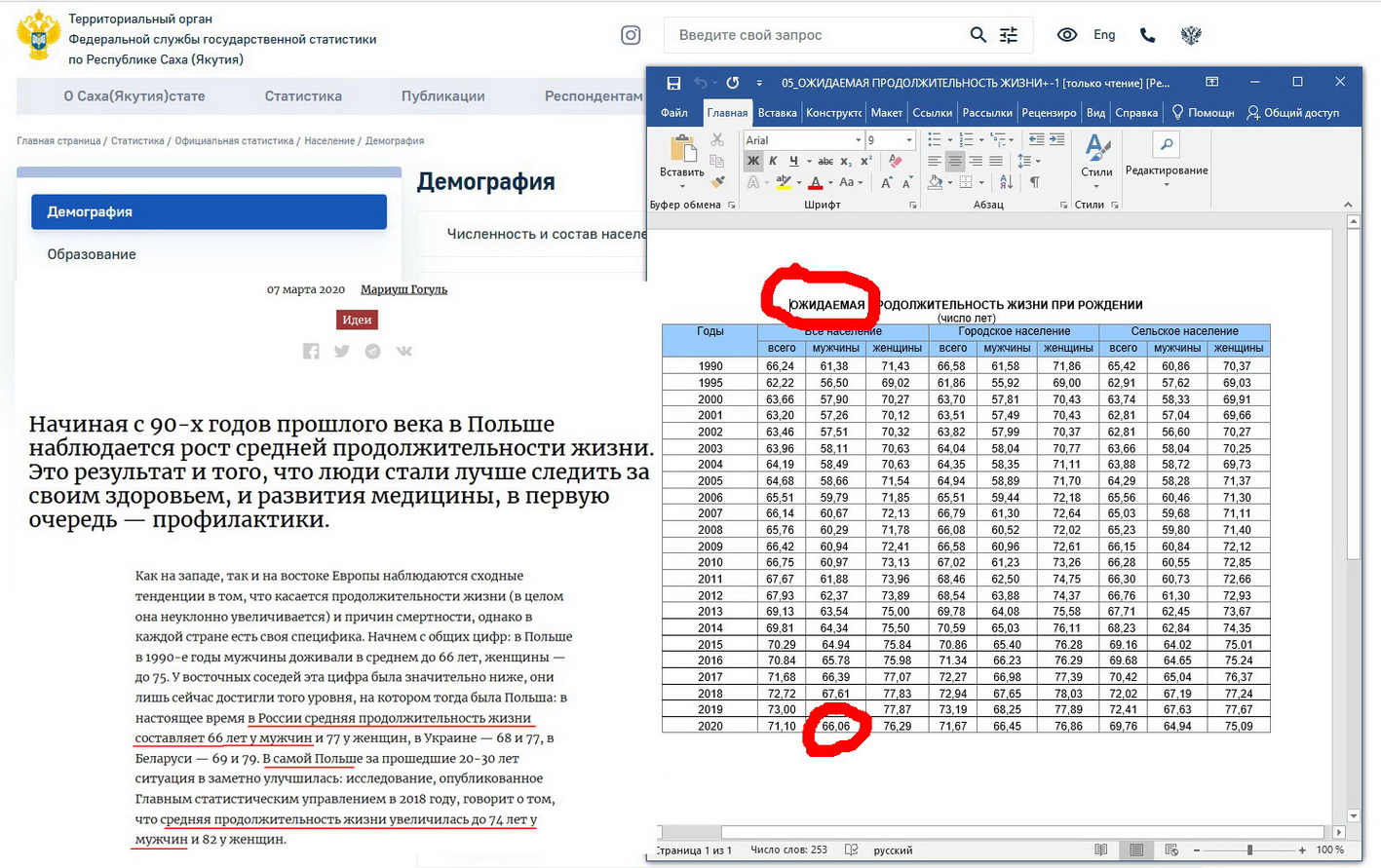Click the Word zoom slider

click(1249, 850)
